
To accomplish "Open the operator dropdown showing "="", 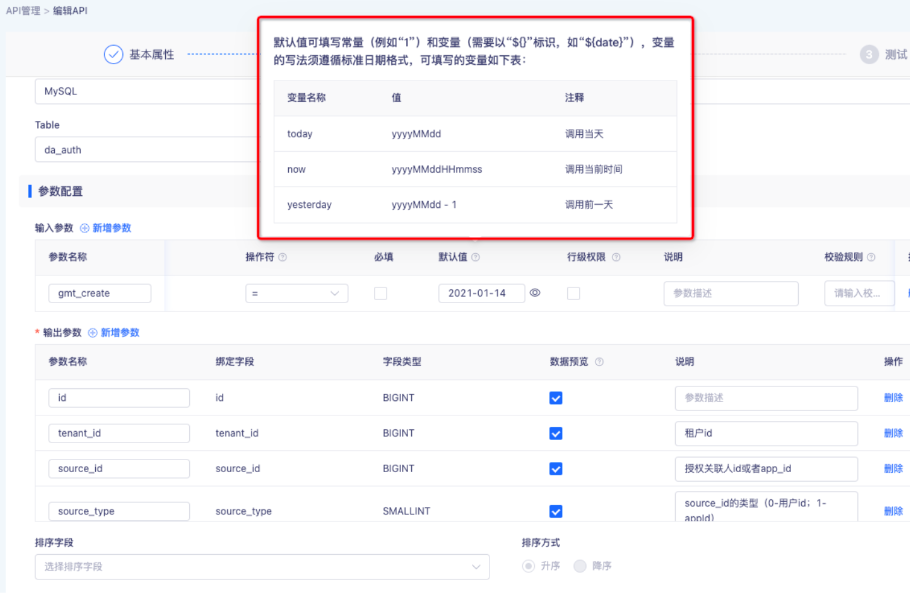I will (296, 293).
